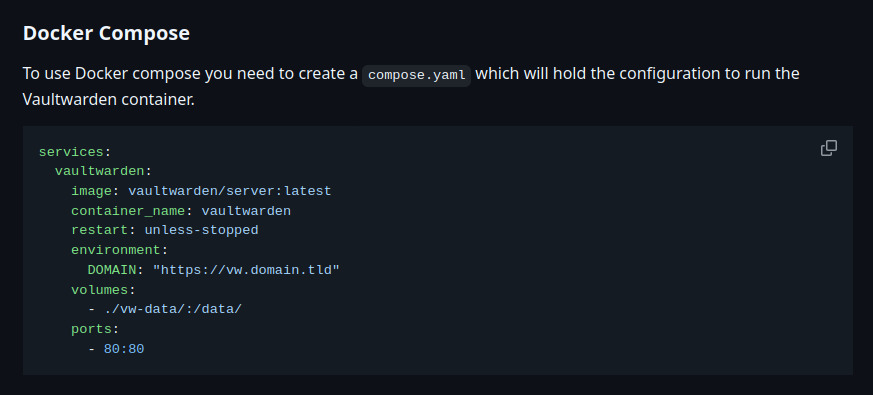Click the https://vw.domain.tld URL string
The image size is (873, 395).
pos(246,270)
